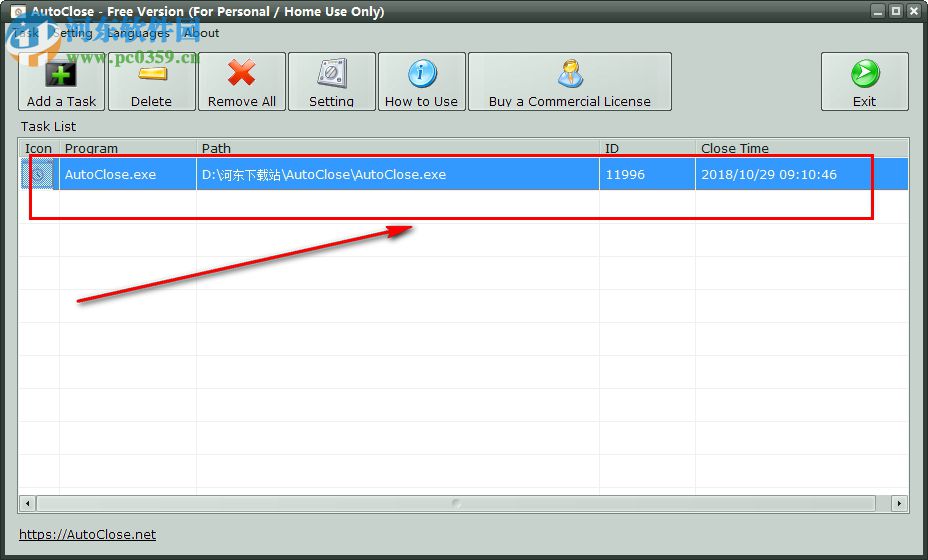Sort by the Program column header

pyautogui.click(x=128, y=148)
